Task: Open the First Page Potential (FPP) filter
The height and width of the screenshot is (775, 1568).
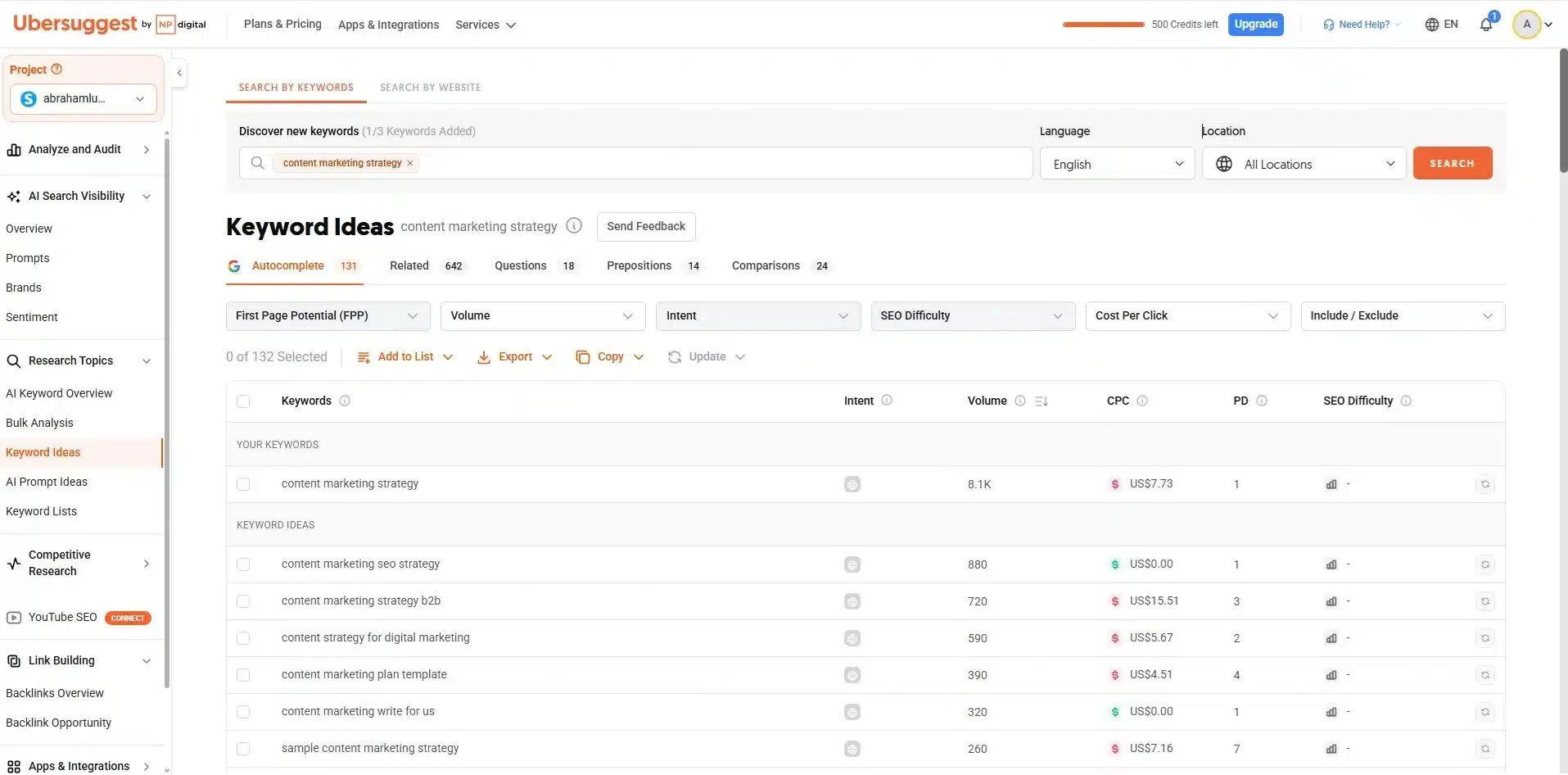Action: [328, 316]
